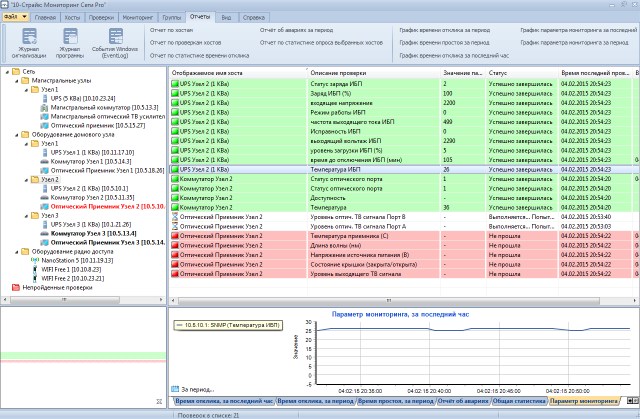The height and width of the screenshot is (419, 640).
Task: Click the UPS (5 КВа) device icon
Action: click(45, 98)
